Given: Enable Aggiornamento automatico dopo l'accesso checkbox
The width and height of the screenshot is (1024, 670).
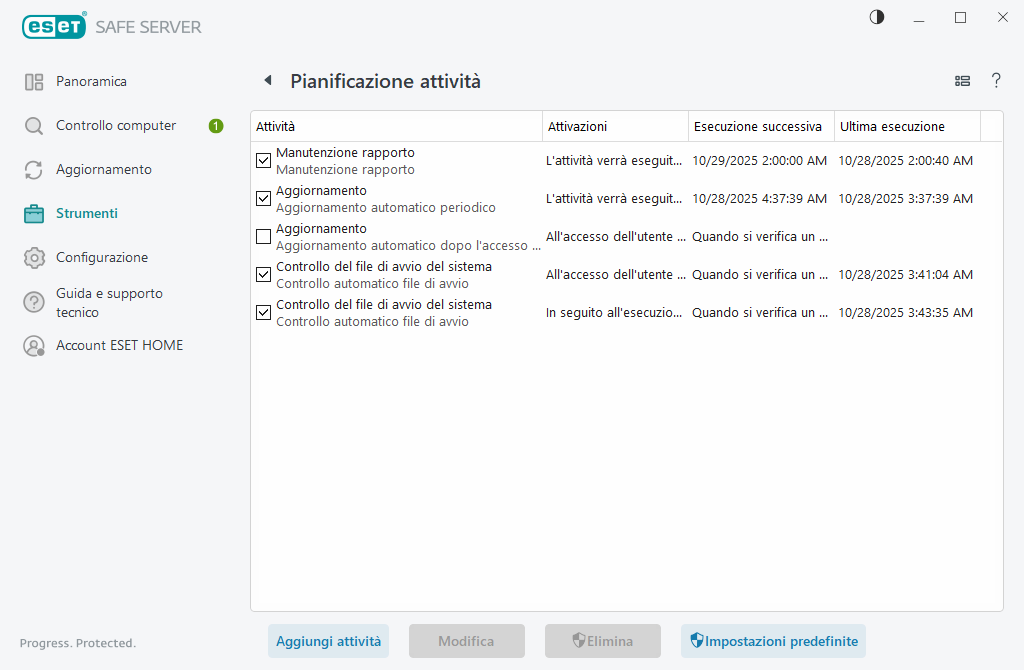Looking at the screenshot, I should click(264, 237).
